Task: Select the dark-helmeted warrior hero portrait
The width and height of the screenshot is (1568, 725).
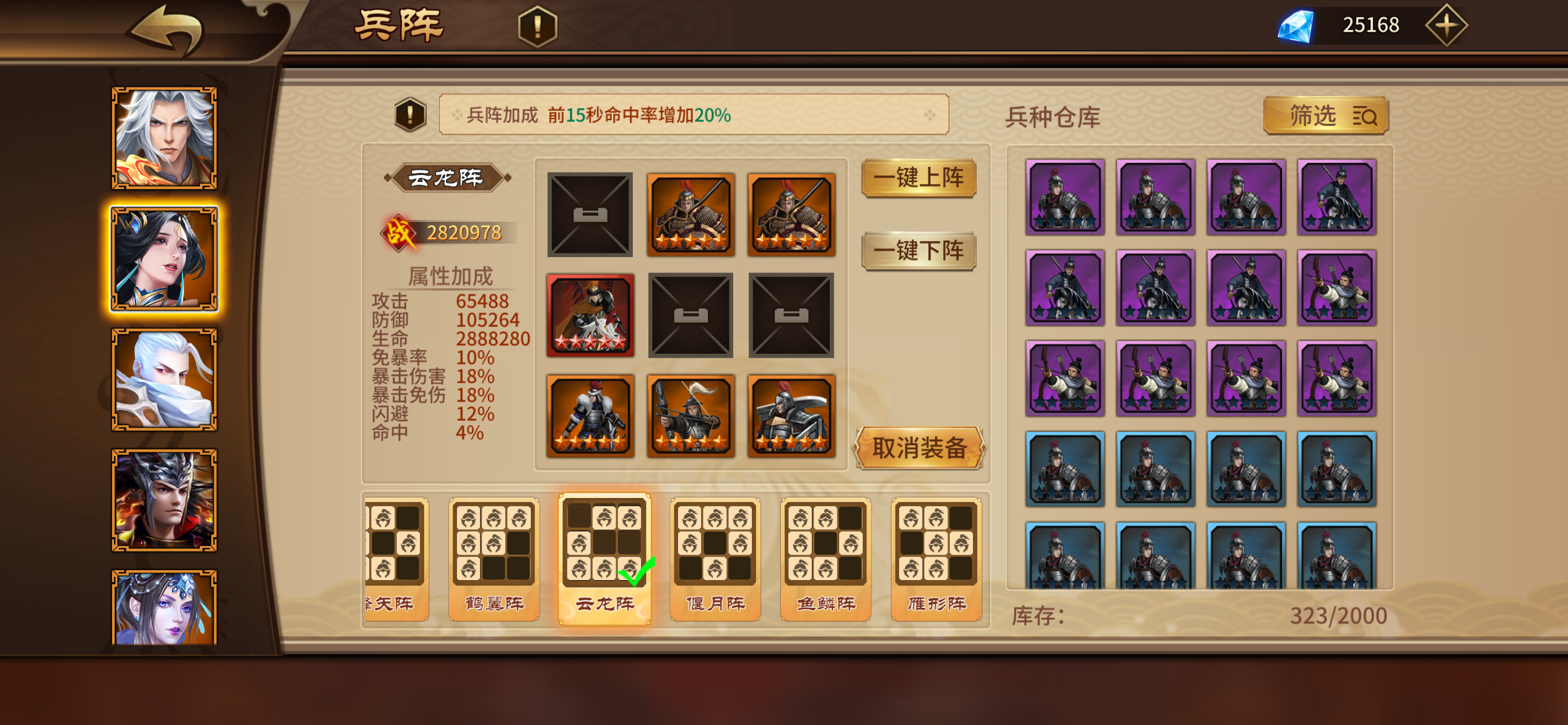Action: [x=164, y=500]
